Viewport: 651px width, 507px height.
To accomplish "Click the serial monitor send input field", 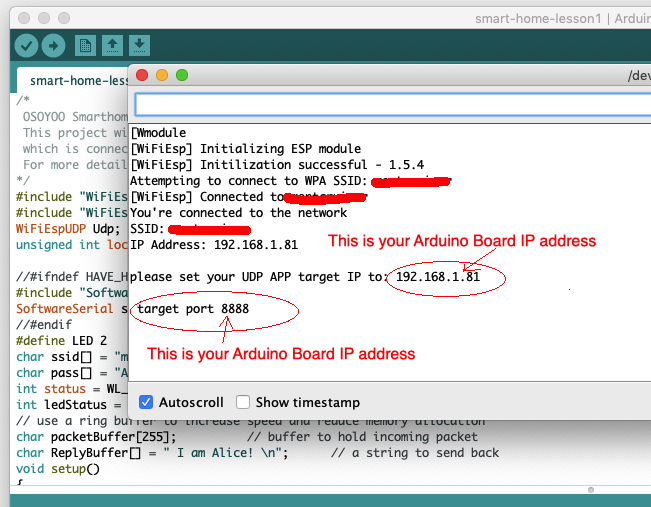I will click(392, 104).
